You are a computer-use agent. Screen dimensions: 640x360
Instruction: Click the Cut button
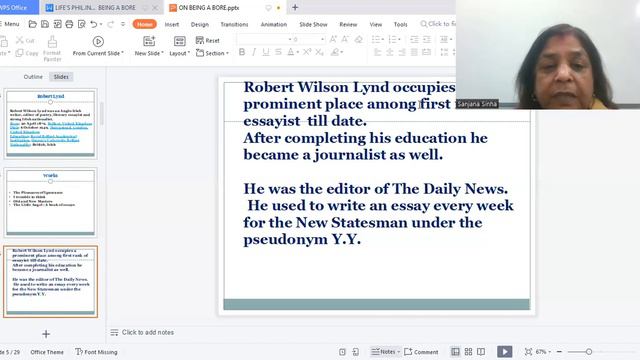pos(25,40)
